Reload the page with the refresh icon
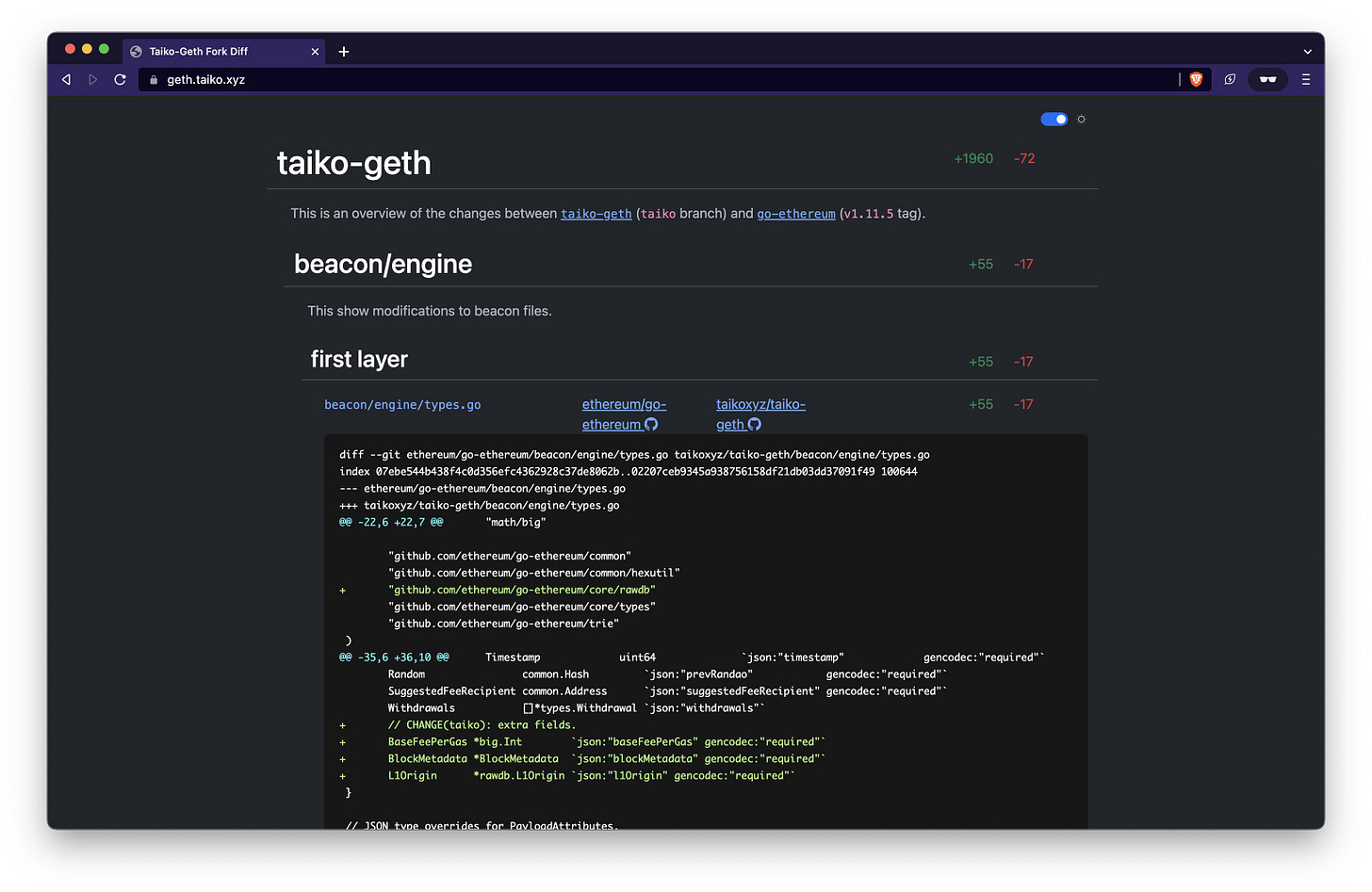 [x=120, y=80]
